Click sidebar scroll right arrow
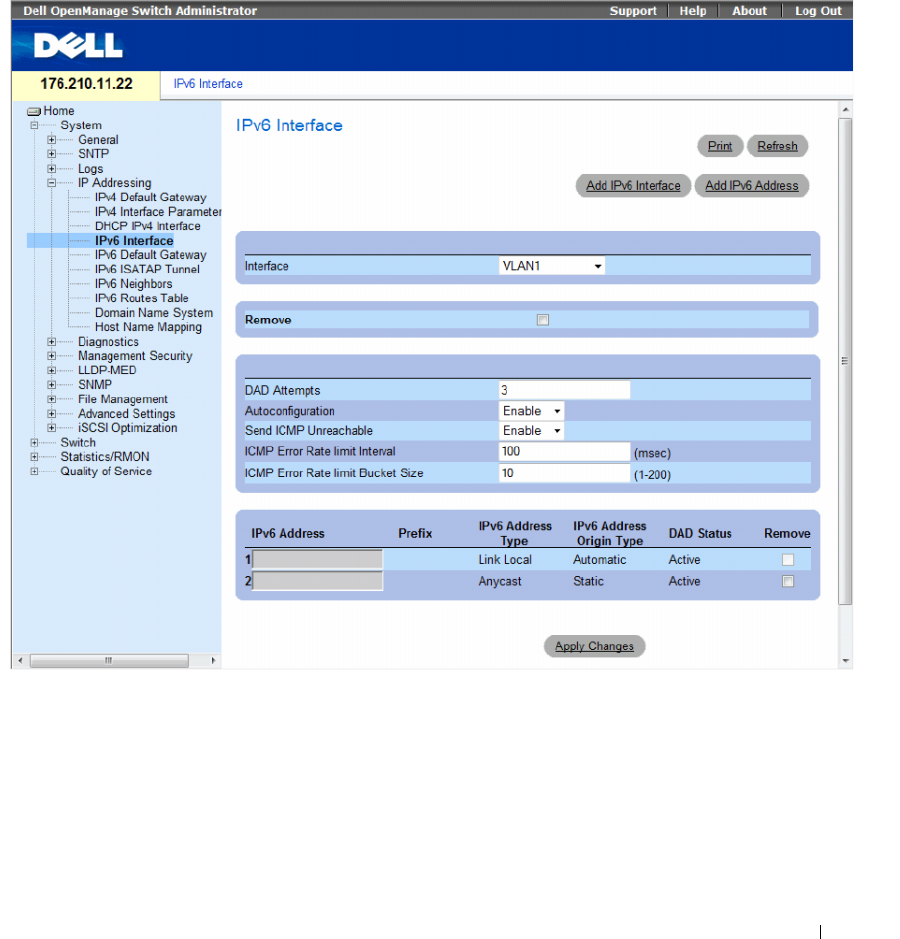The width and height of the screenshot is (900, 939). [x=213, y=661]
